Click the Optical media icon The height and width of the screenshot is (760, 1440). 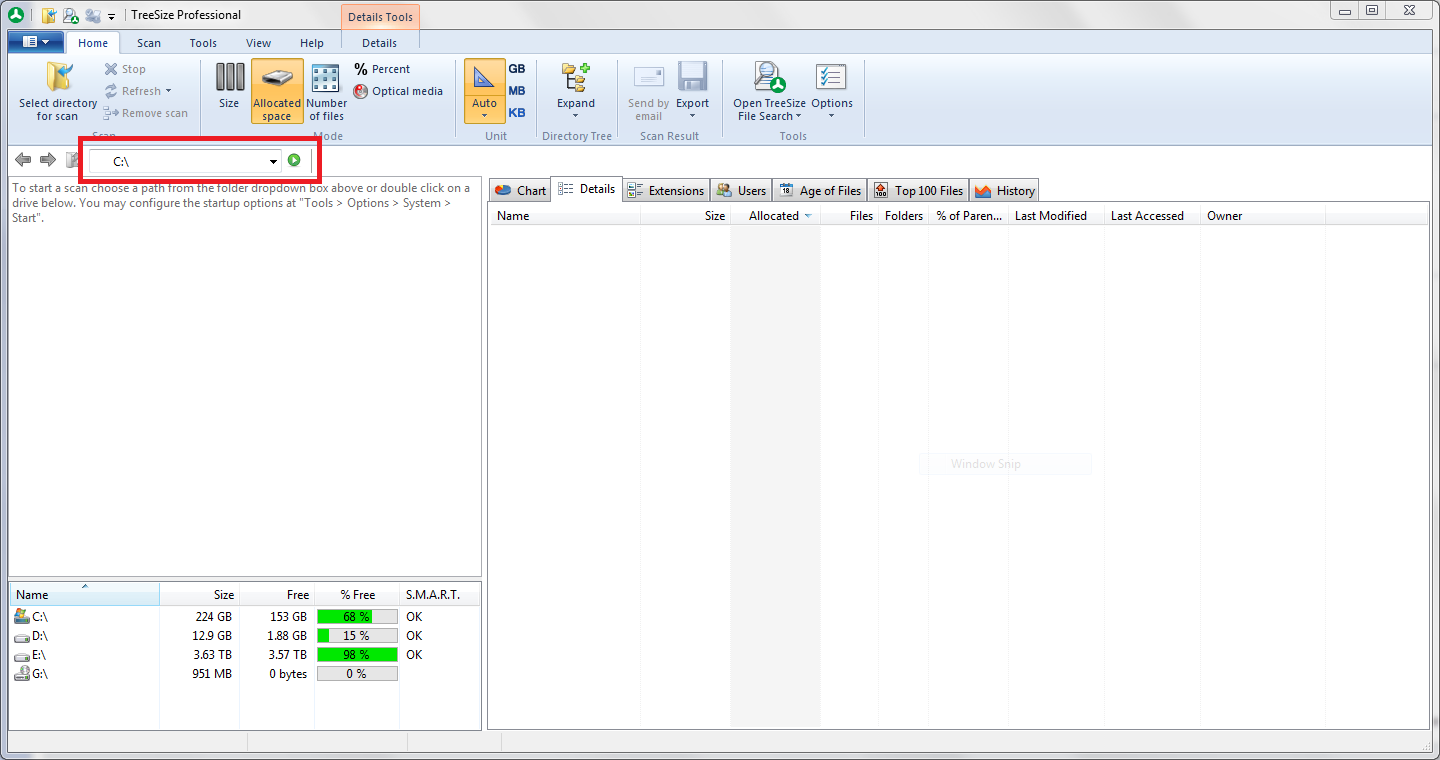point(361,91)
